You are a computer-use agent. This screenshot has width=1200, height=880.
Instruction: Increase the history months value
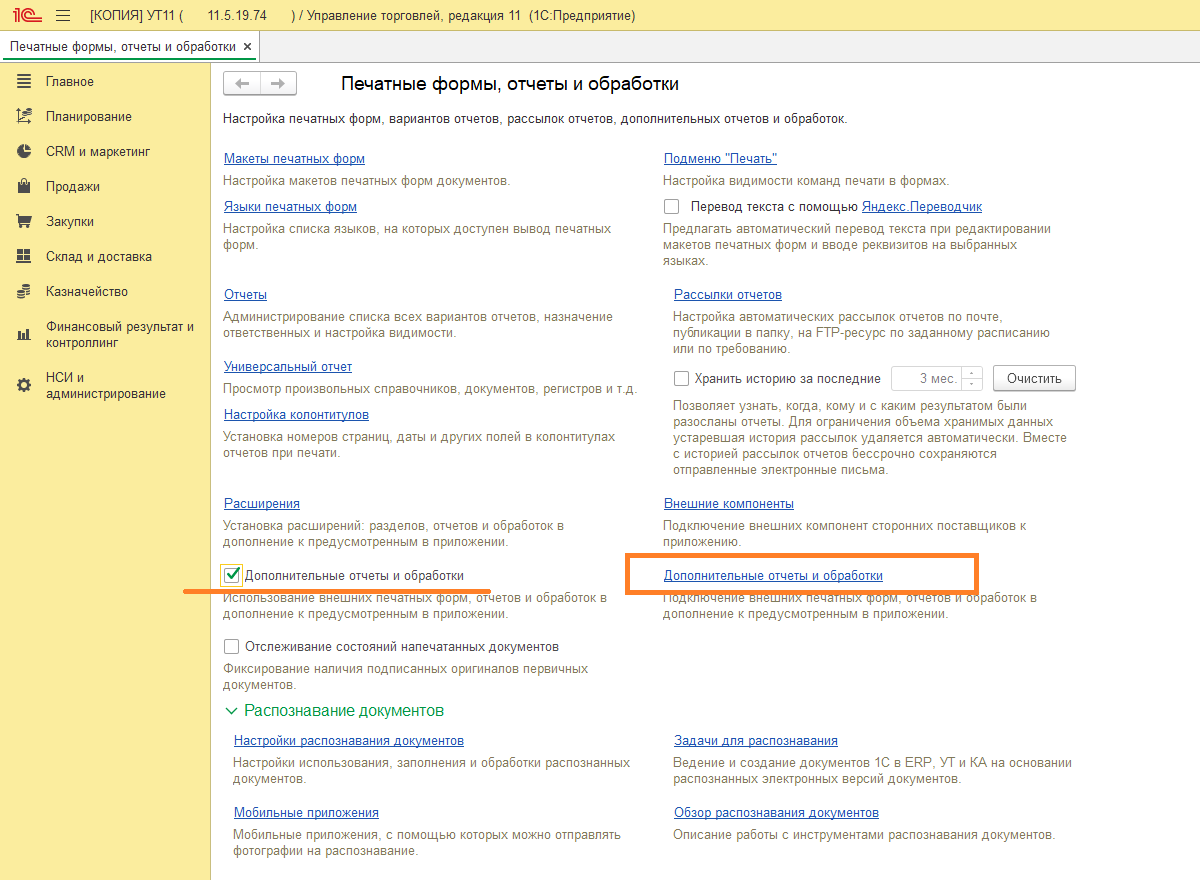click(973, 374)
